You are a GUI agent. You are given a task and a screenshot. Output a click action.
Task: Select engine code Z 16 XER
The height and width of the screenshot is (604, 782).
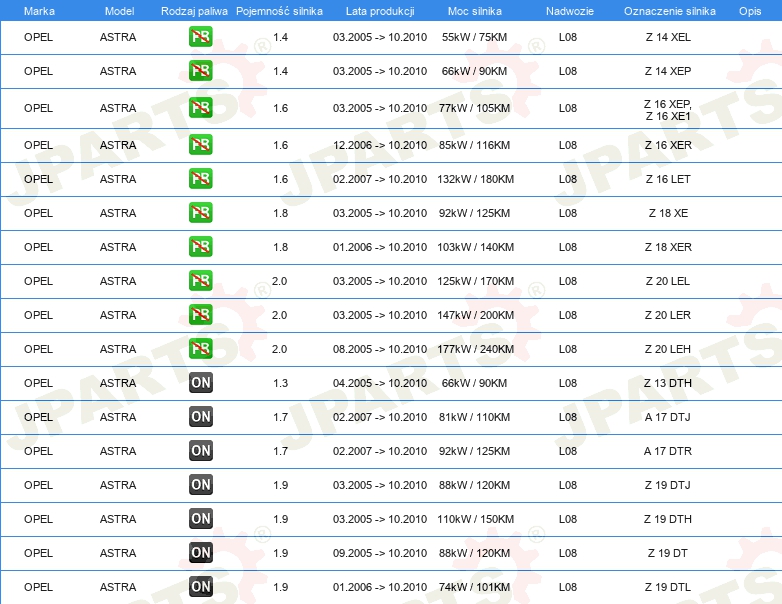click(668, 145)
